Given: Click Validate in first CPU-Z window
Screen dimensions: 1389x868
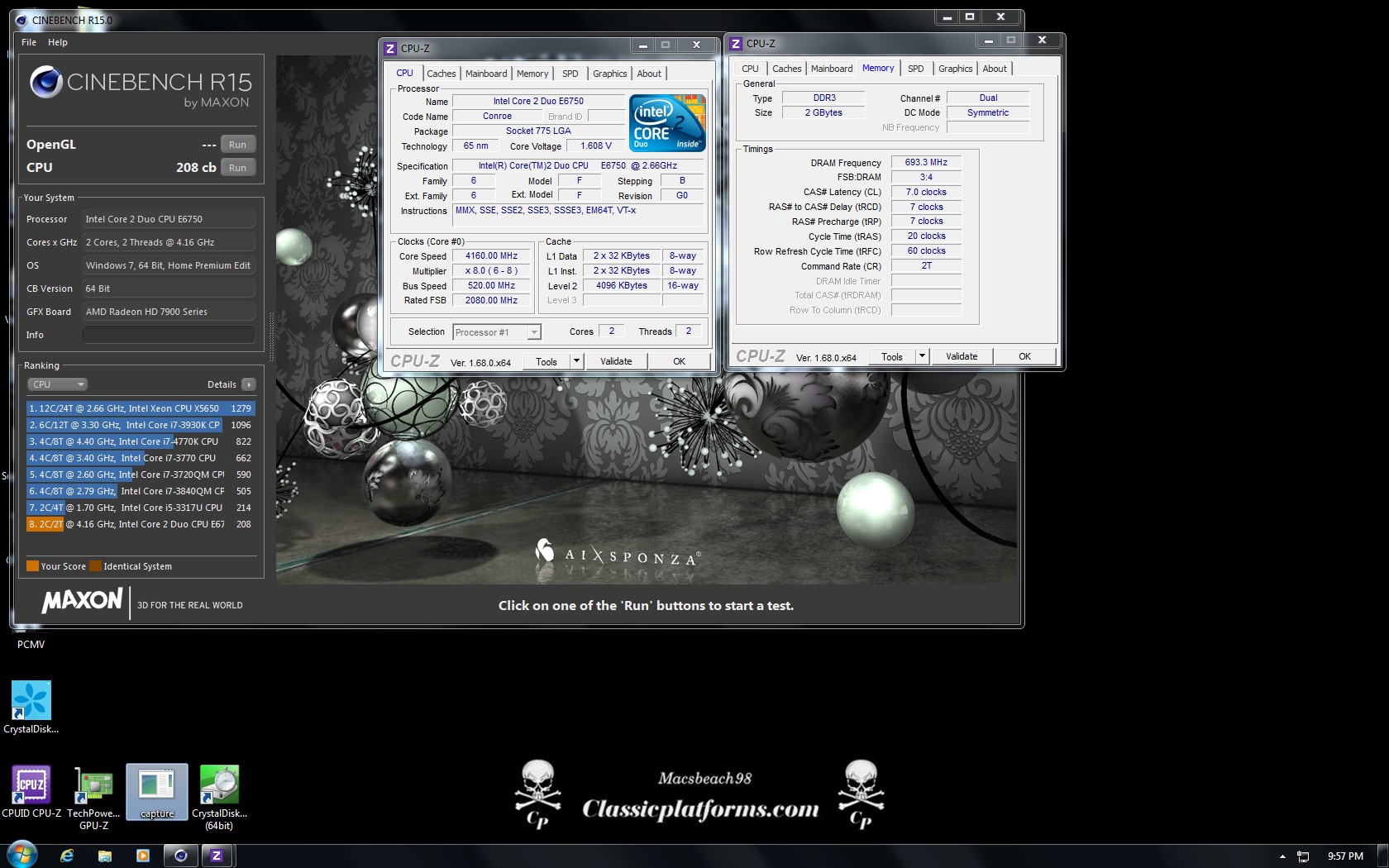Looking at the screenshot, I should click(x=616, y=361).
